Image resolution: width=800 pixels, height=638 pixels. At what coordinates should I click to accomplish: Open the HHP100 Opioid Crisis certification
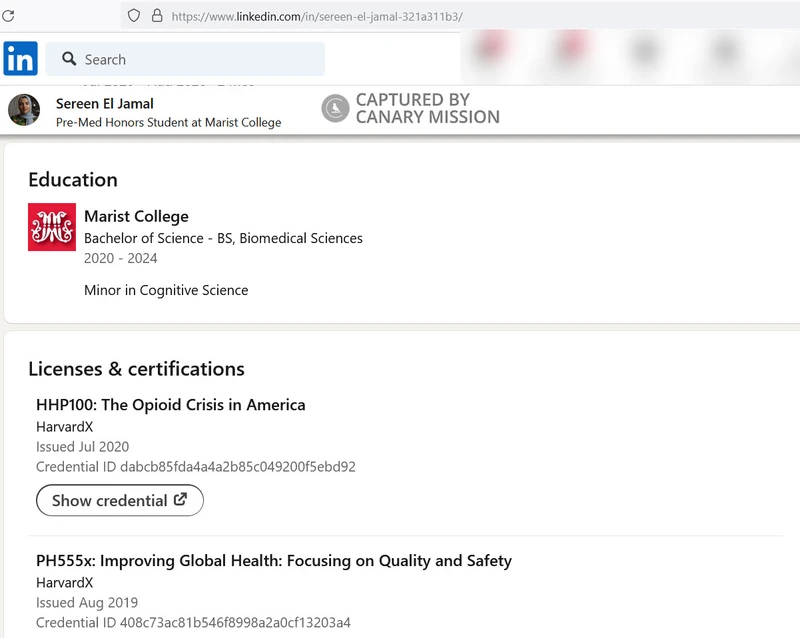(x=170, y=405)
